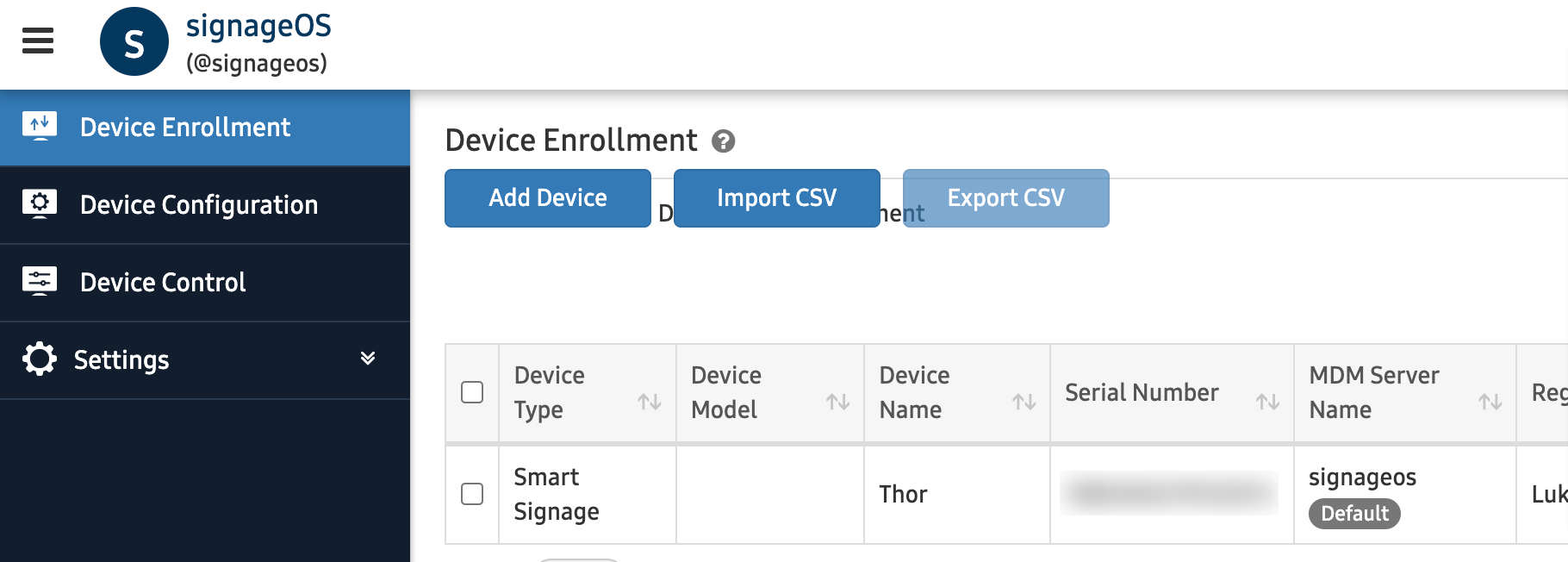Open Device Configuration in sidebar
The height and width of the screenshot is (562, 1568).
tap(199, 205)
